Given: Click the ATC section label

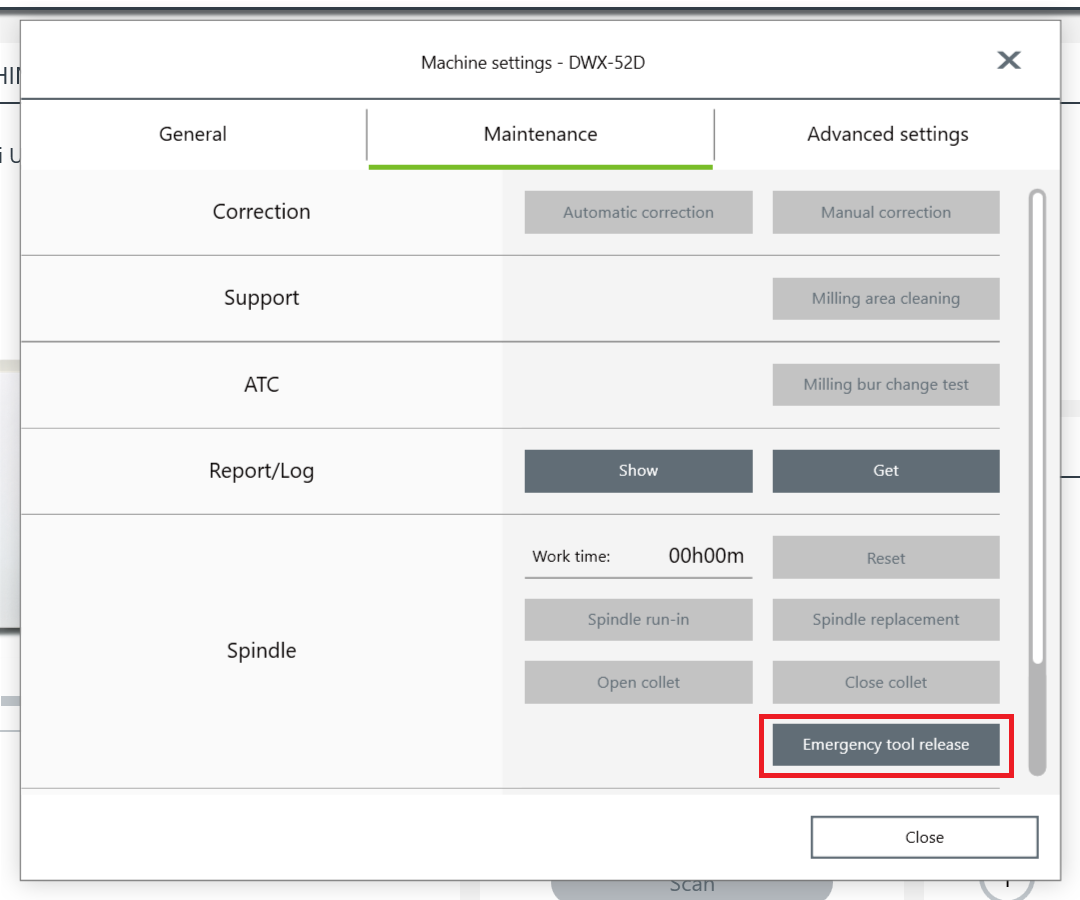Looking at the screenshot, I should pos(262,384).
